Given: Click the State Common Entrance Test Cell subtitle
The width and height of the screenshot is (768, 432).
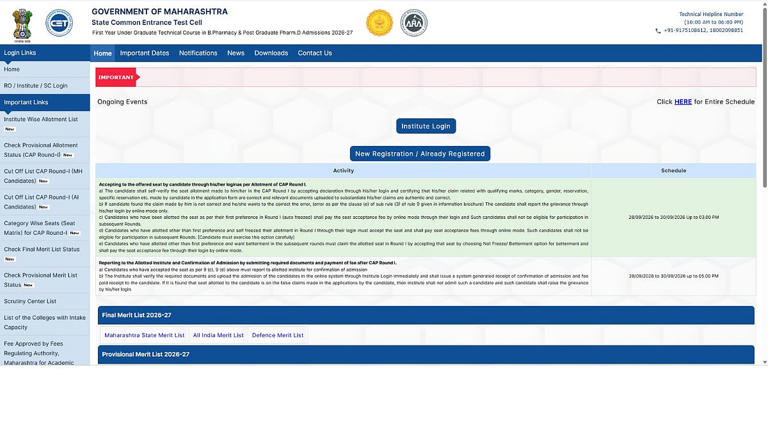Looking at the screenshot, I should point(146,23).
